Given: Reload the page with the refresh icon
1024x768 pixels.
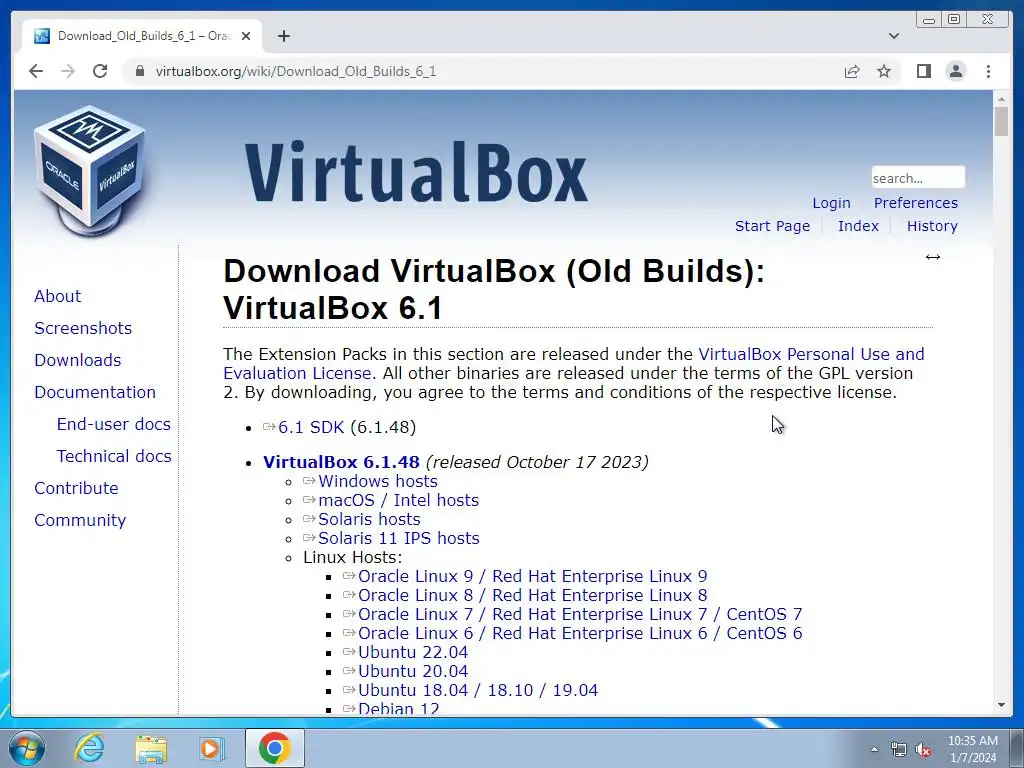Looking at the screenshot, I should click(x=100, y=71).
